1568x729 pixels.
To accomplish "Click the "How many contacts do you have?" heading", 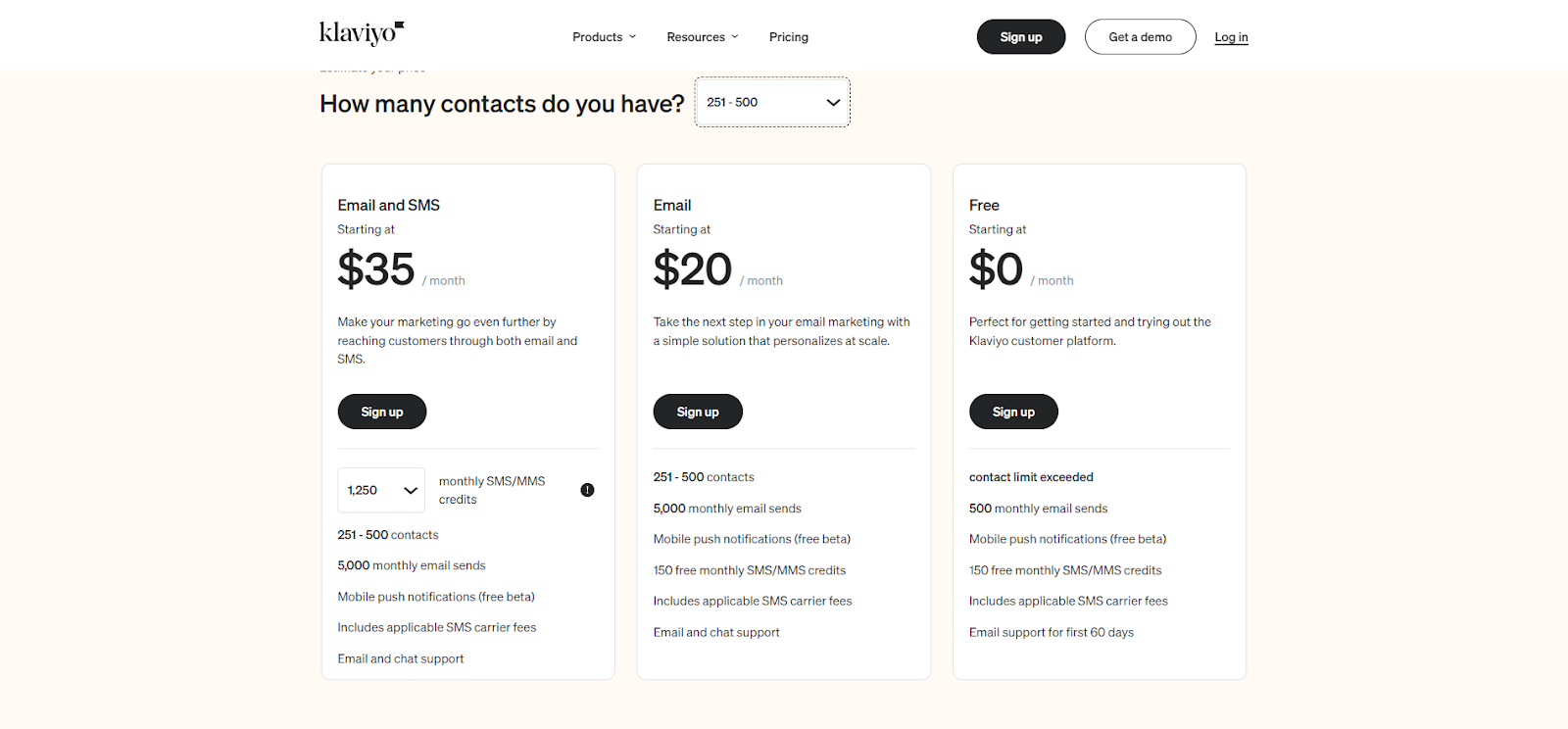I will (x=502, y=104).
